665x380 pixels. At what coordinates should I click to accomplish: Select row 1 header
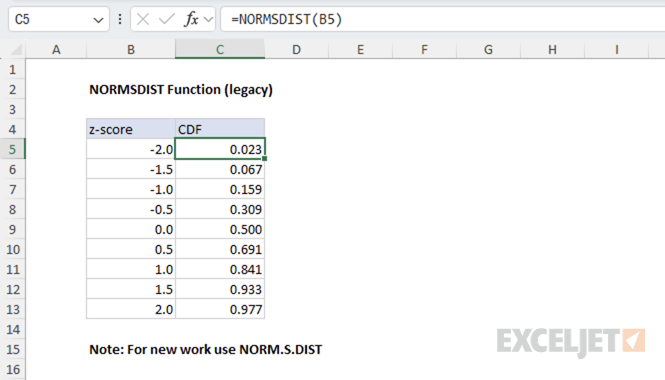[13, 69]
